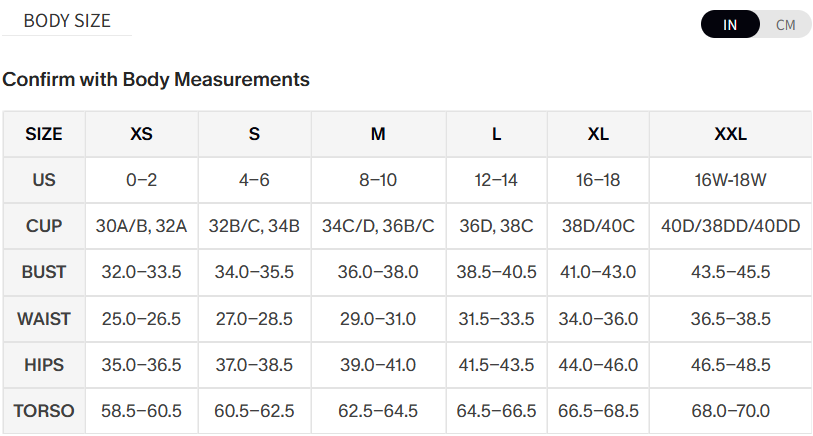Select the US row label
This screenshot has width=813, height=436.
click(44, 181)
